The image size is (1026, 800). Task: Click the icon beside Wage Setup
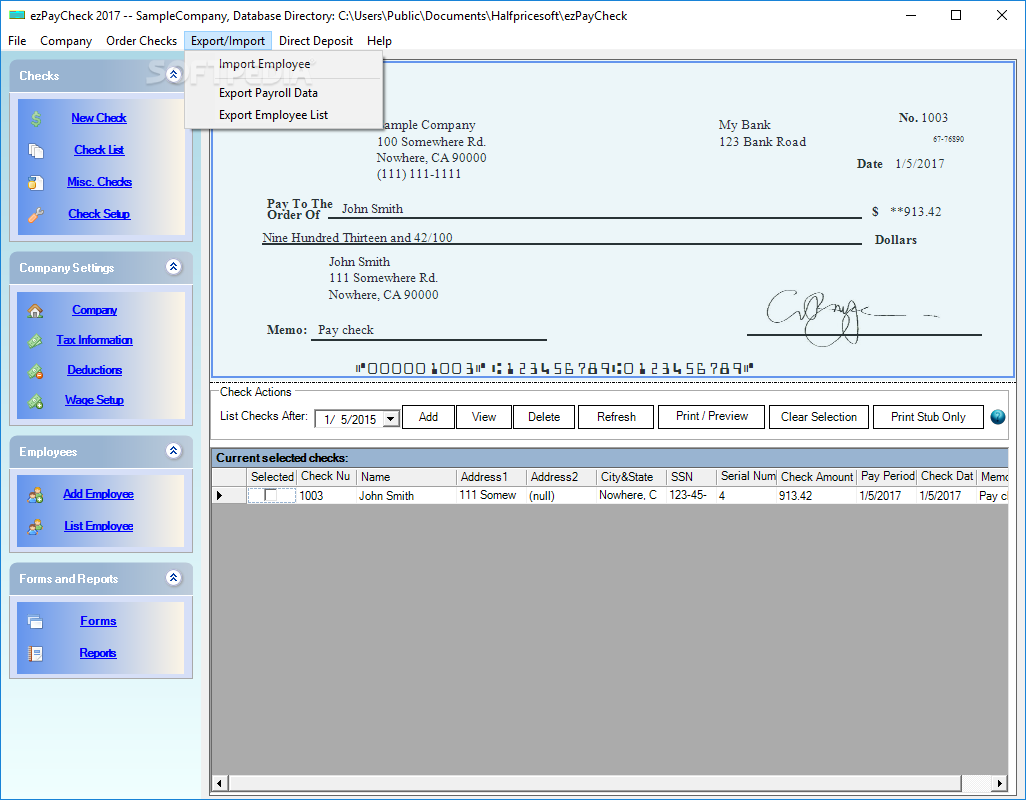tap(35, 401)
